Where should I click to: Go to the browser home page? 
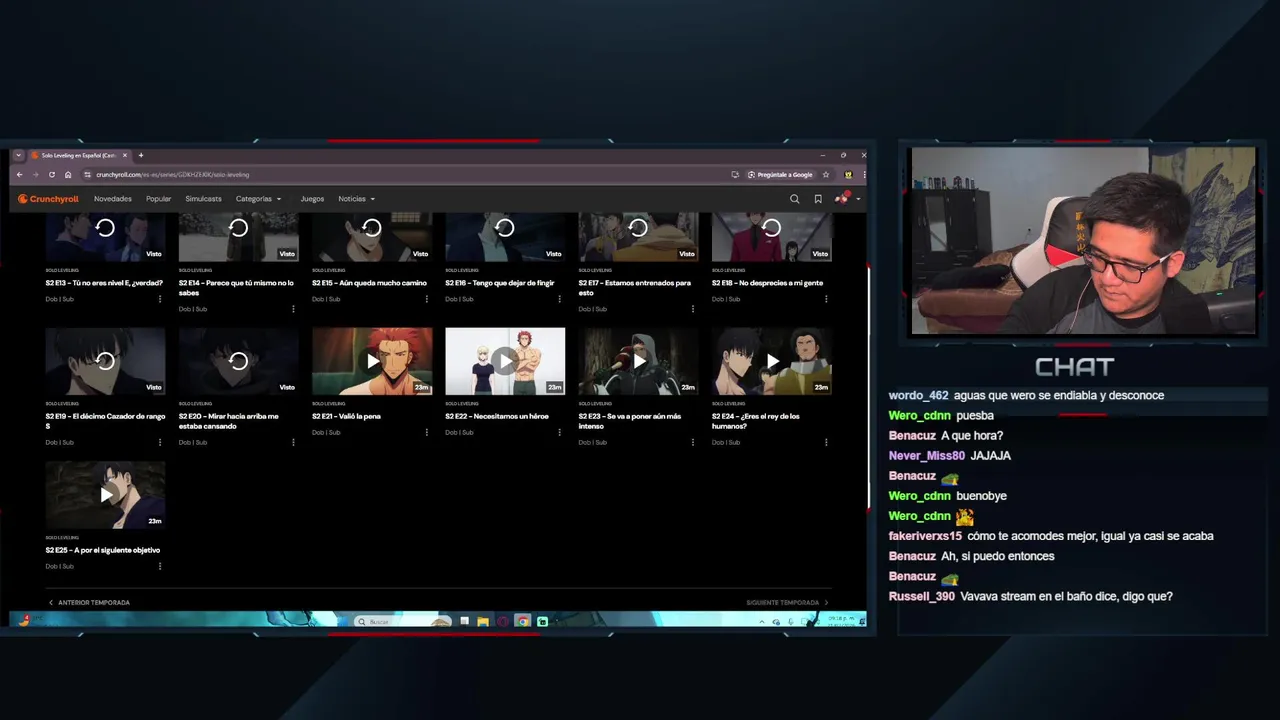click(x=68, y=175)
